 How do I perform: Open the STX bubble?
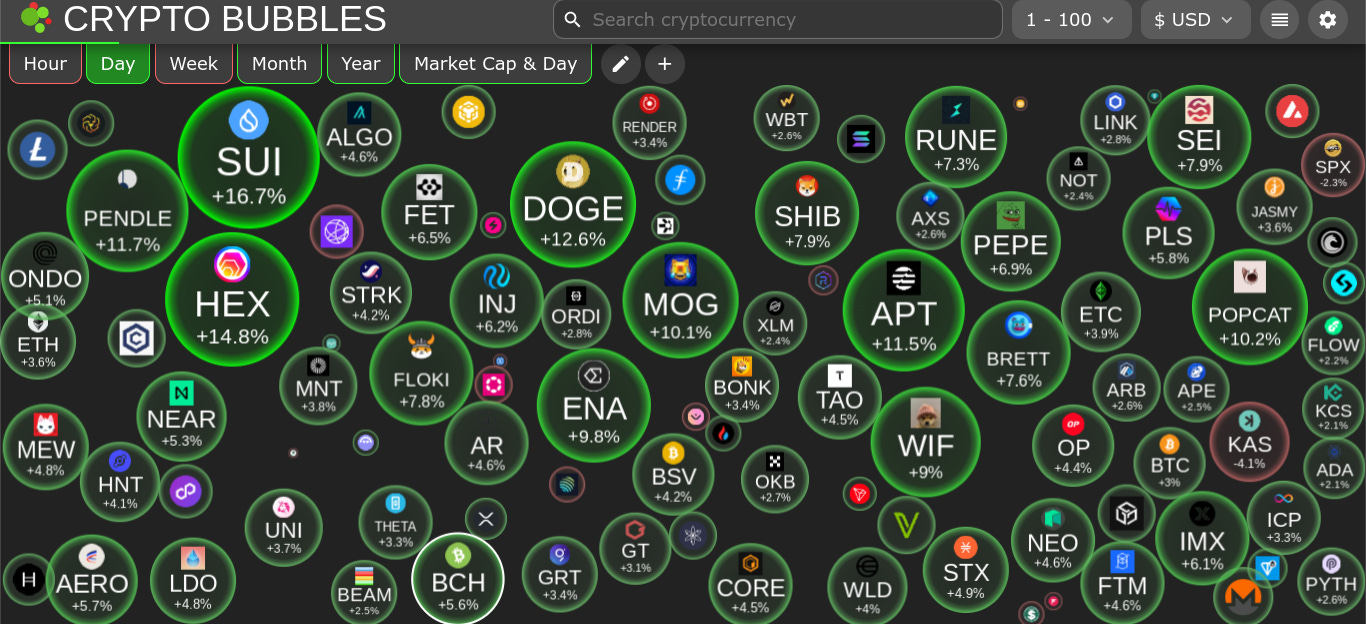coord(965,570)
